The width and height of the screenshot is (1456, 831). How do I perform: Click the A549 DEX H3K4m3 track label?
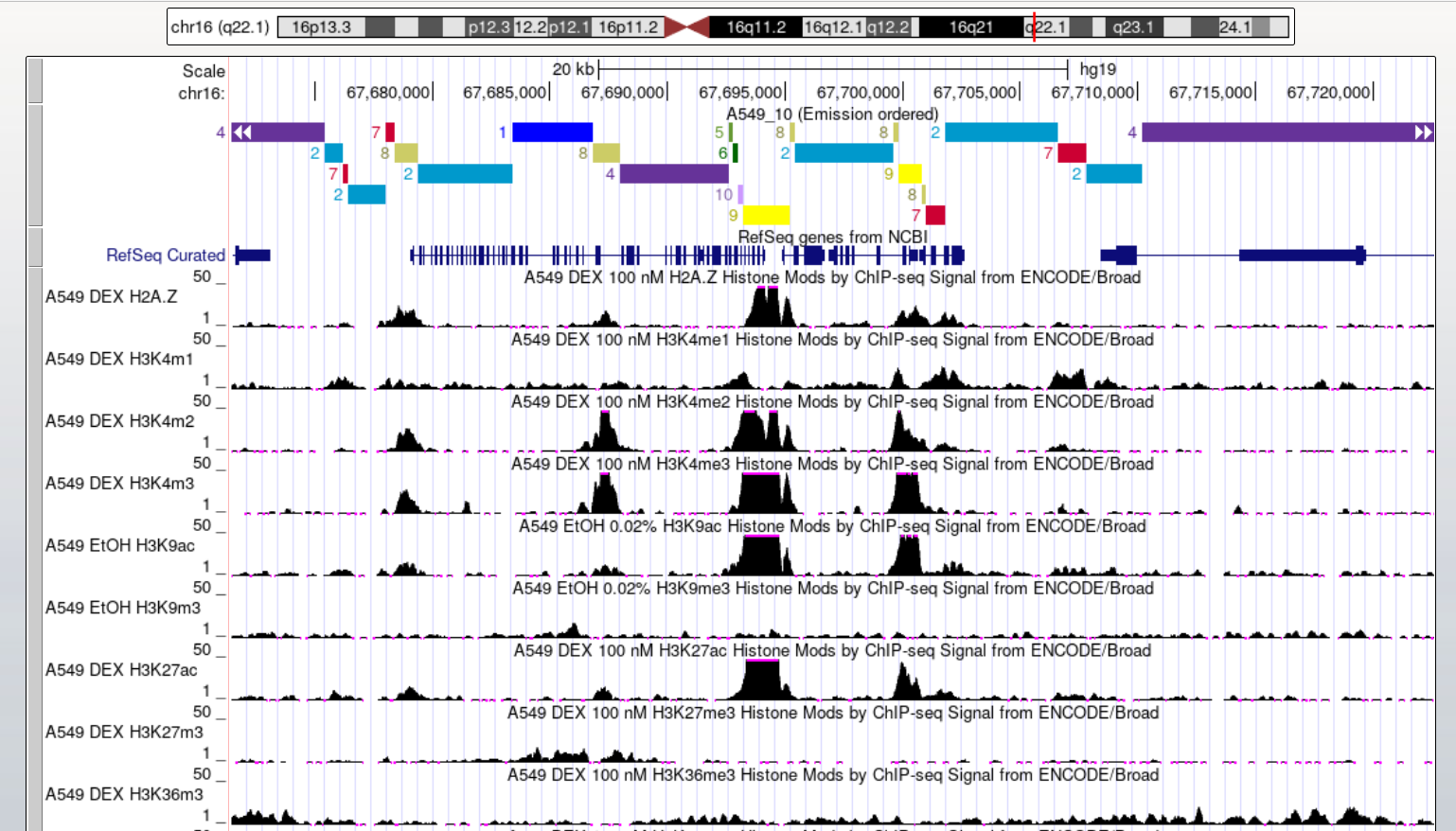pos(120,484)
